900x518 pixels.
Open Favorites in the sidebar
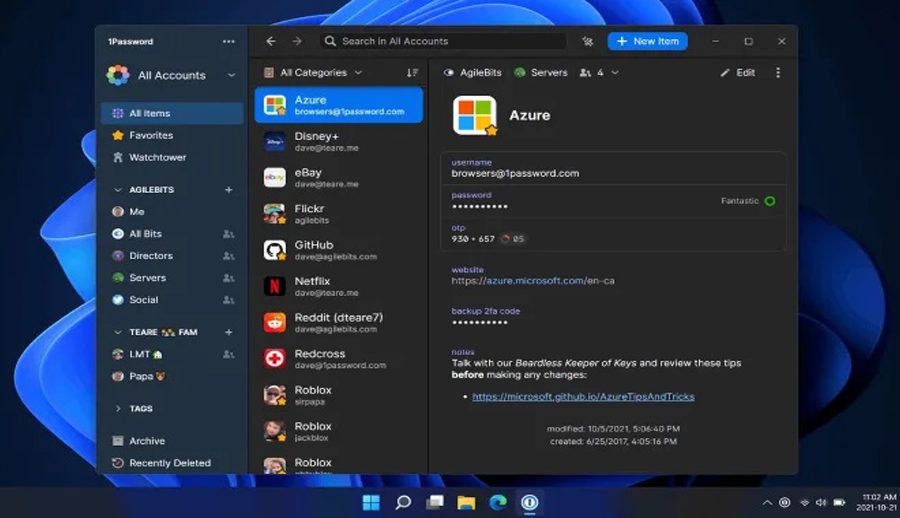click(x=150, y=135)
